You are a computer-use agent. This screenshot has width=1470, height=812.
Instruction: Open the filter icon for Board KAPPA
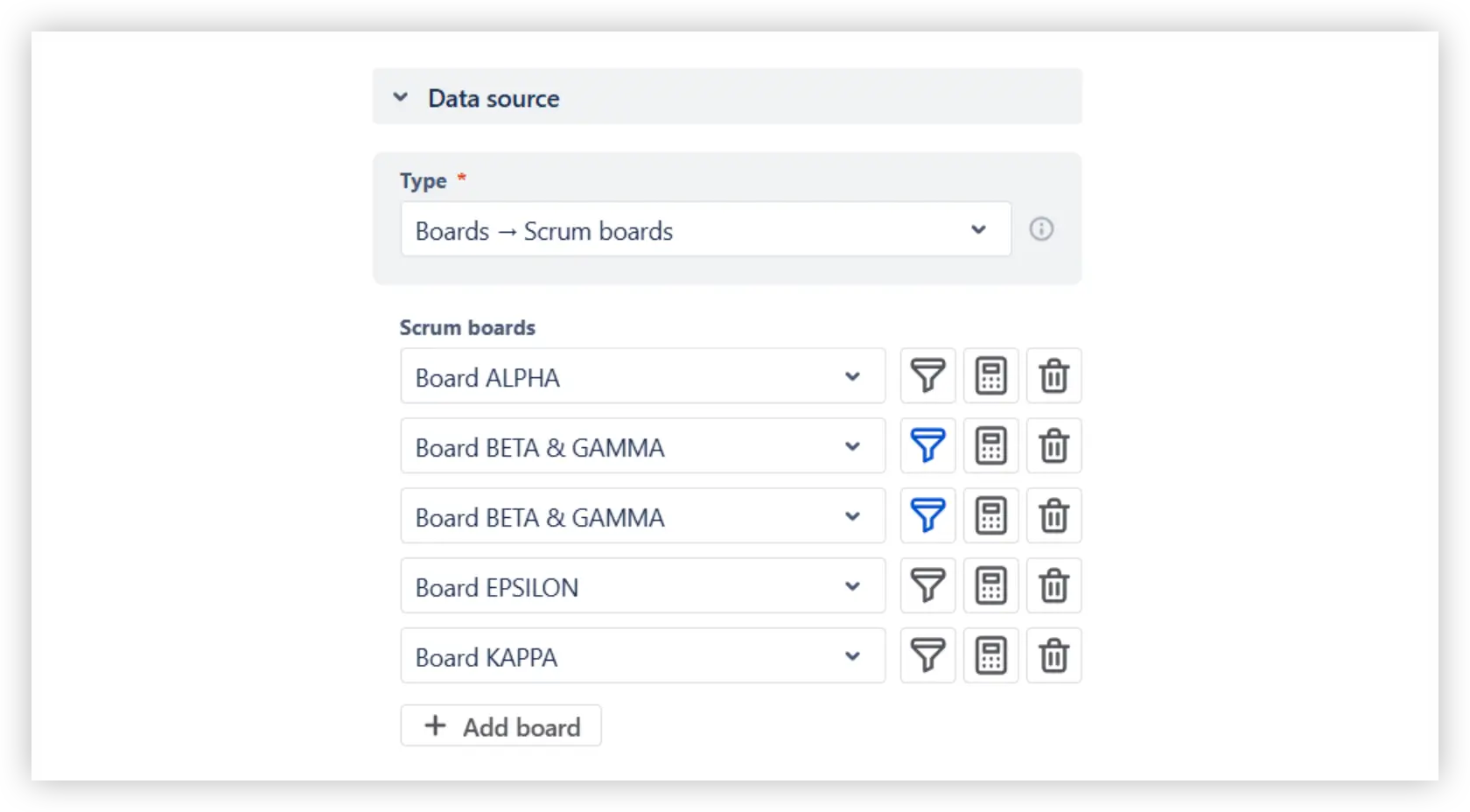[x=927, y=655]
